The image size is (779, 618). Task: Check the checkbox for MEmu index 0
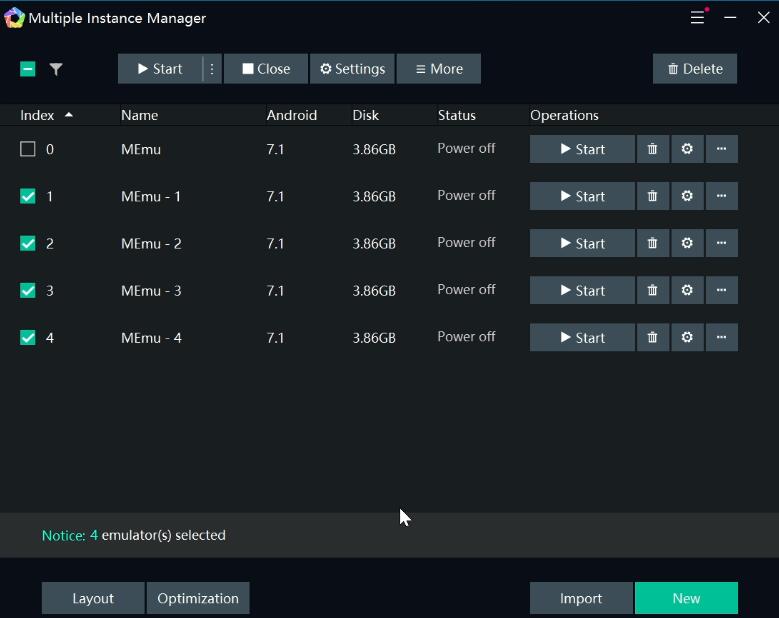[x=28, y=149]
